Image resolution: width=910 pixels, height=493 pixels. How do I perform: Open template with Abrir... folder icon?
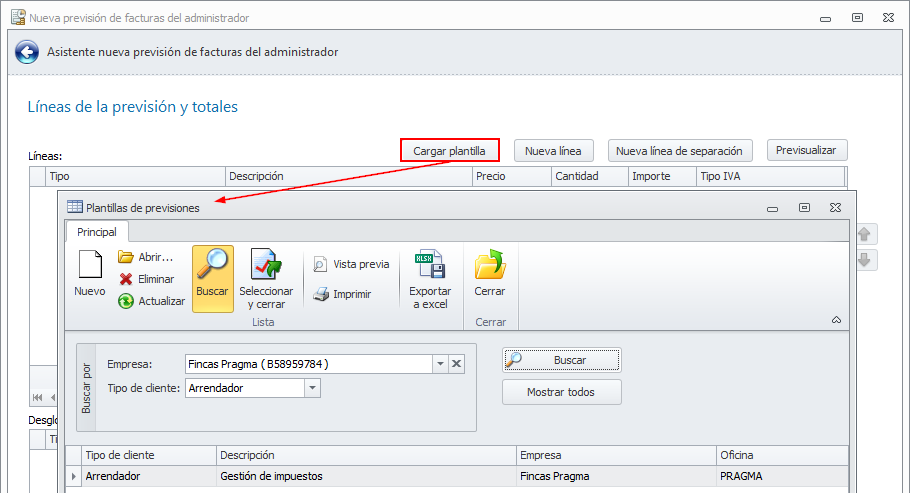point(146,257)
